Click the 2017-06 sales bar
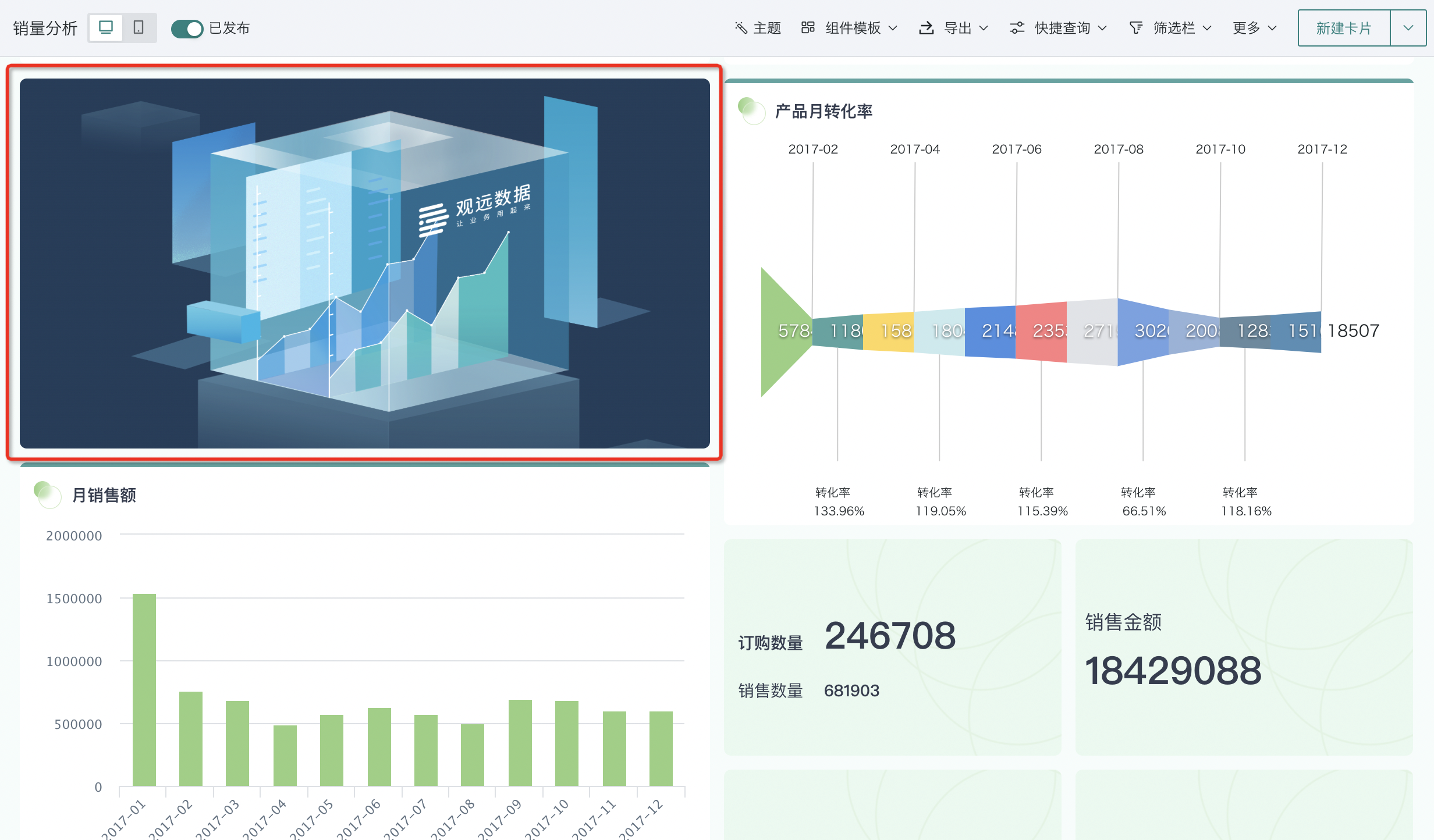Viewport: 1434px width, 840px height. [379, 747]
